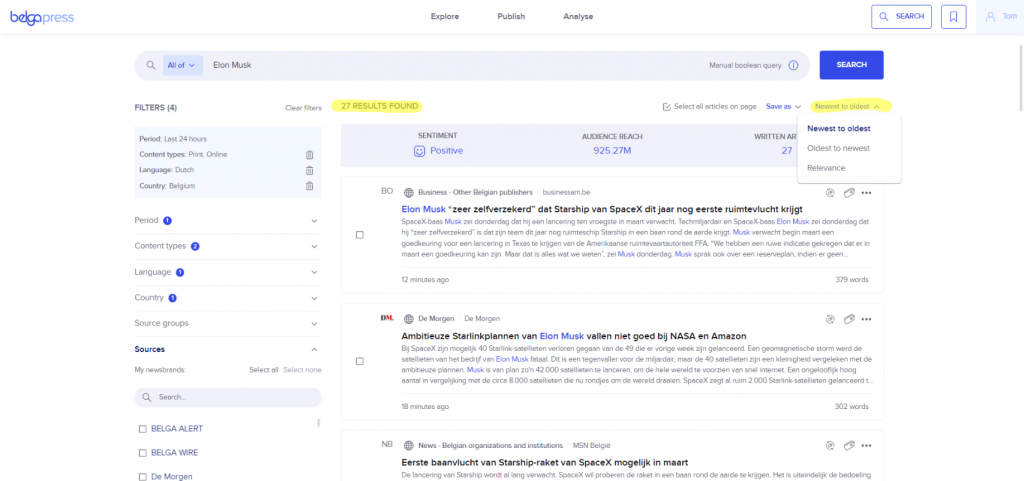Screen dimensions: 1024x481
Task: Click Manual boolean query link
Action: tap(744, 65)
